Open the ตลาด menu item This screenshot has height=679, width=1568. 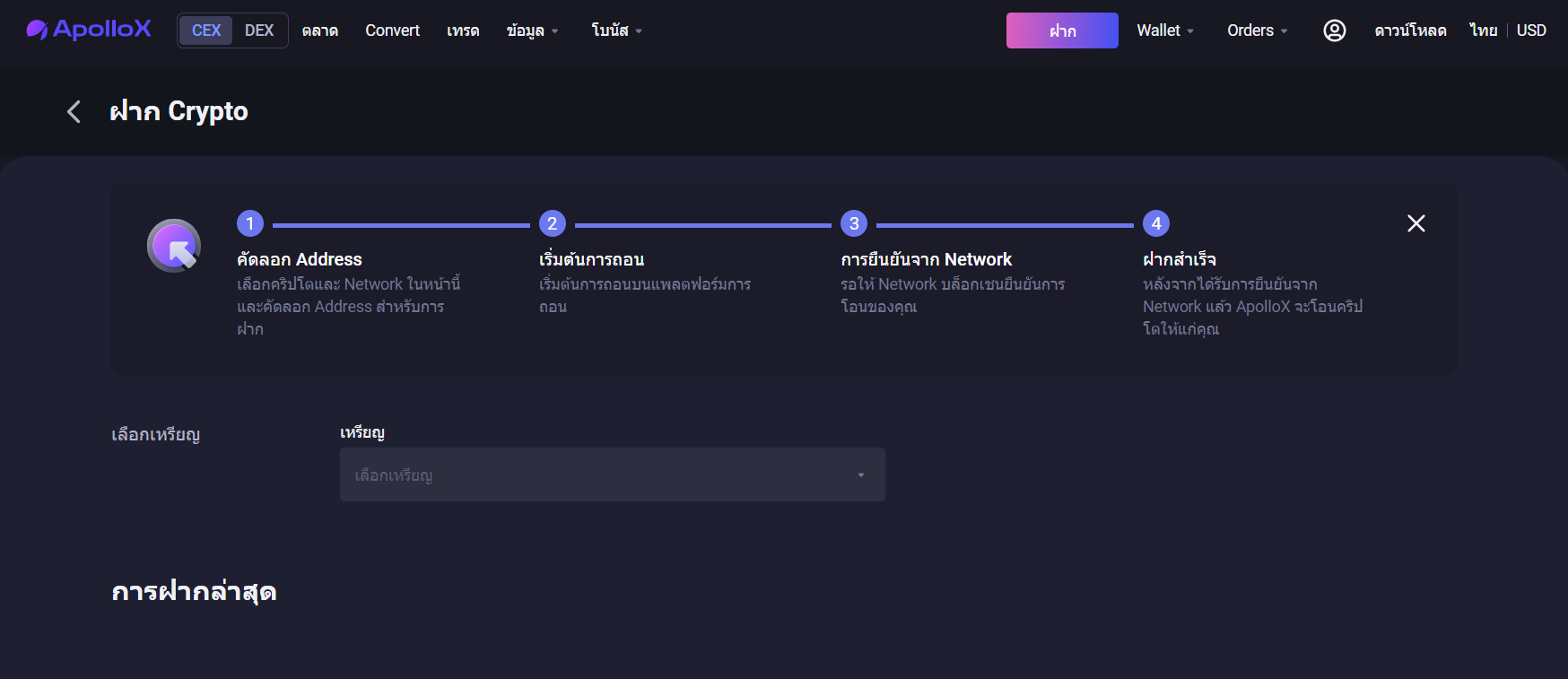click(320, 30)
